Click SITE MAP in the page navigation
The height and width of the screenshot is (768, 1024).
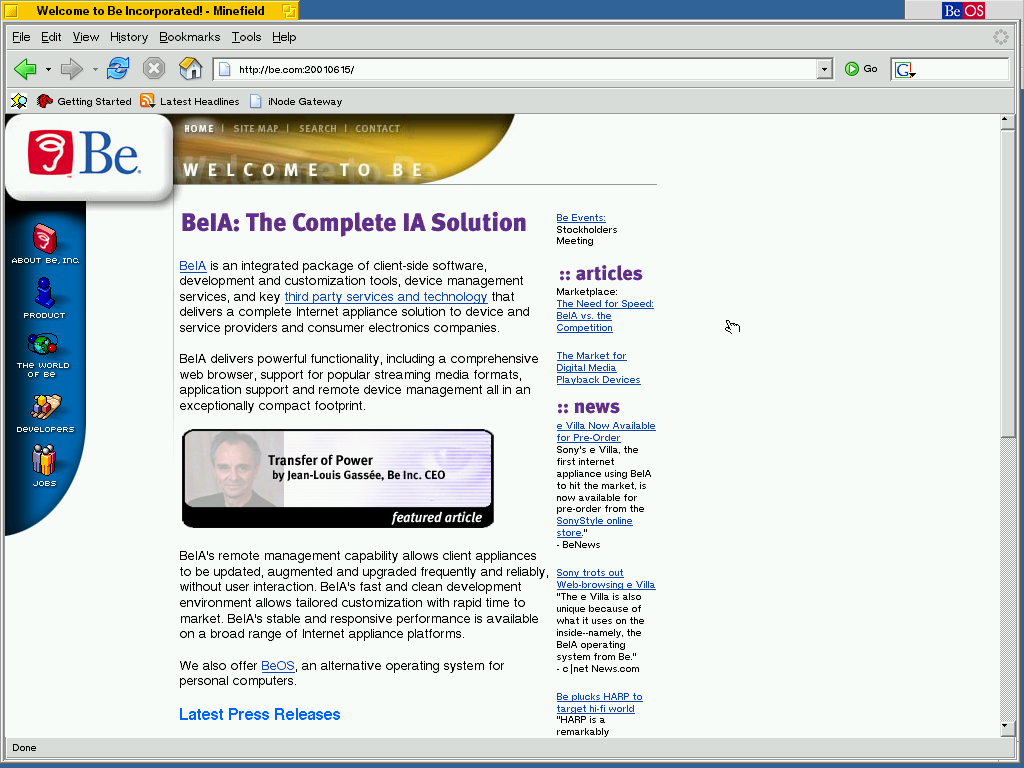click(x=255, y=129)
